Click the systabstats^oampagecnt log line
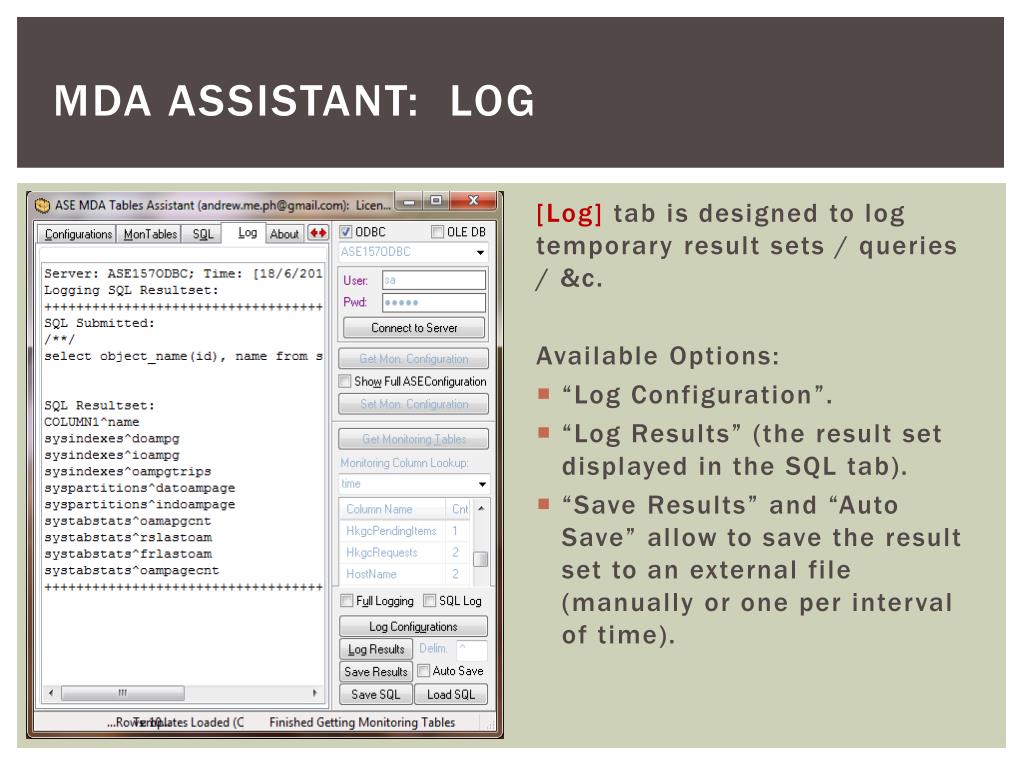 tap(131, 570)
